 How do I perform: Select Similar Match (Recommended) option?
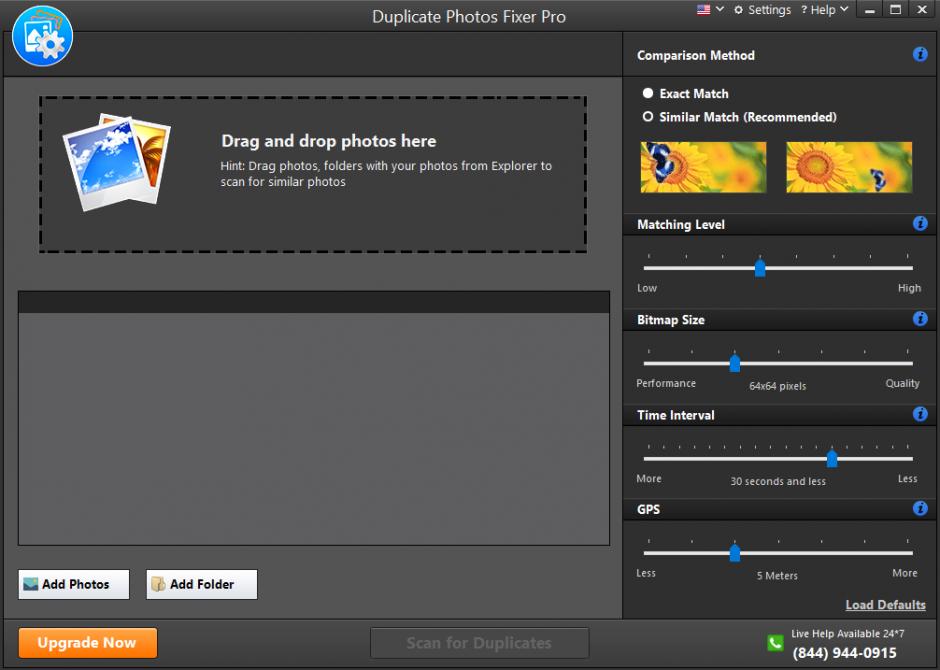(x=648, y=117)
